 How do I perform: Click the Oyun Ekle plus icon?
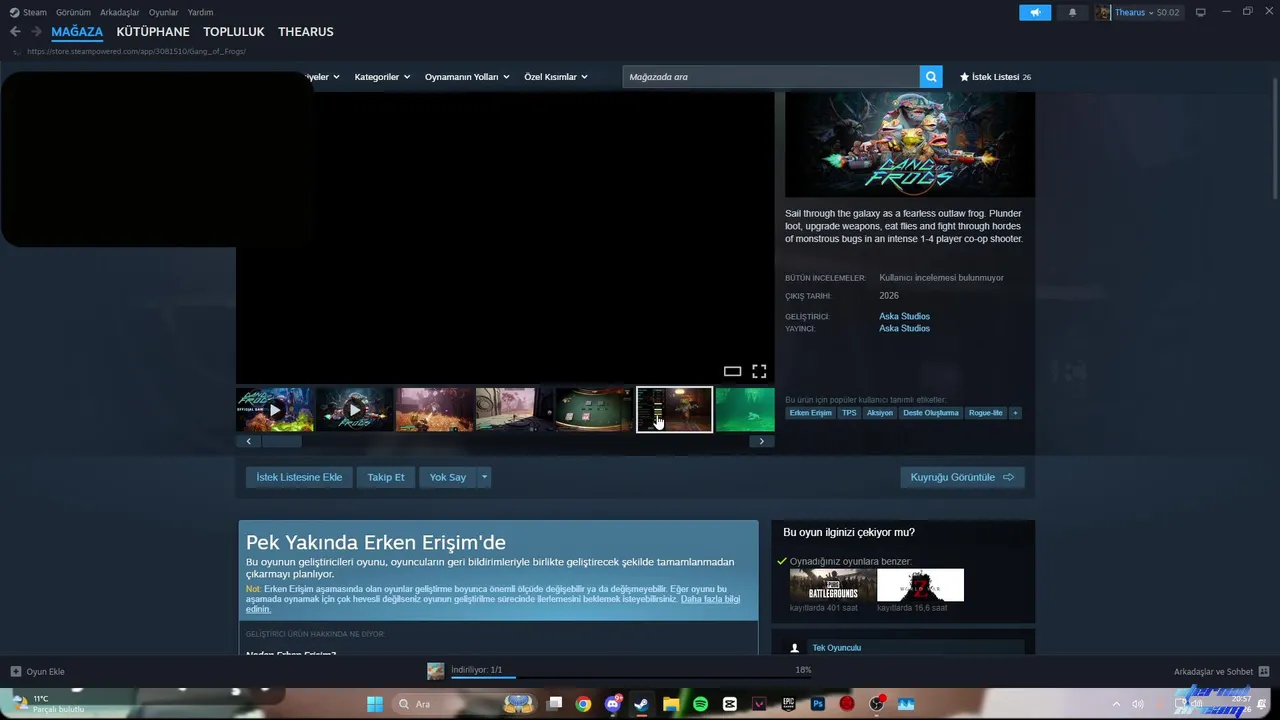tap(16, 672)
